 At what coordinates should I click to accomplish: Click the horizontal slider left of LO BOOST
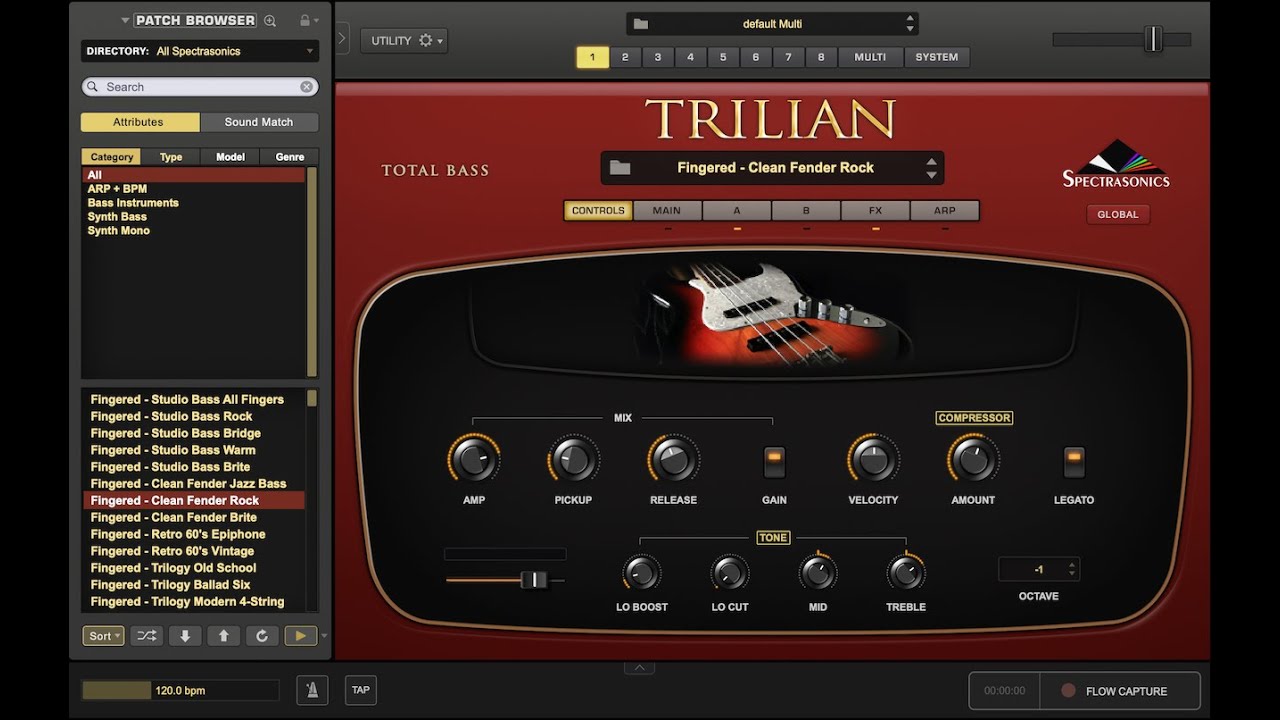pyautogui.click(x=505, y=580)
